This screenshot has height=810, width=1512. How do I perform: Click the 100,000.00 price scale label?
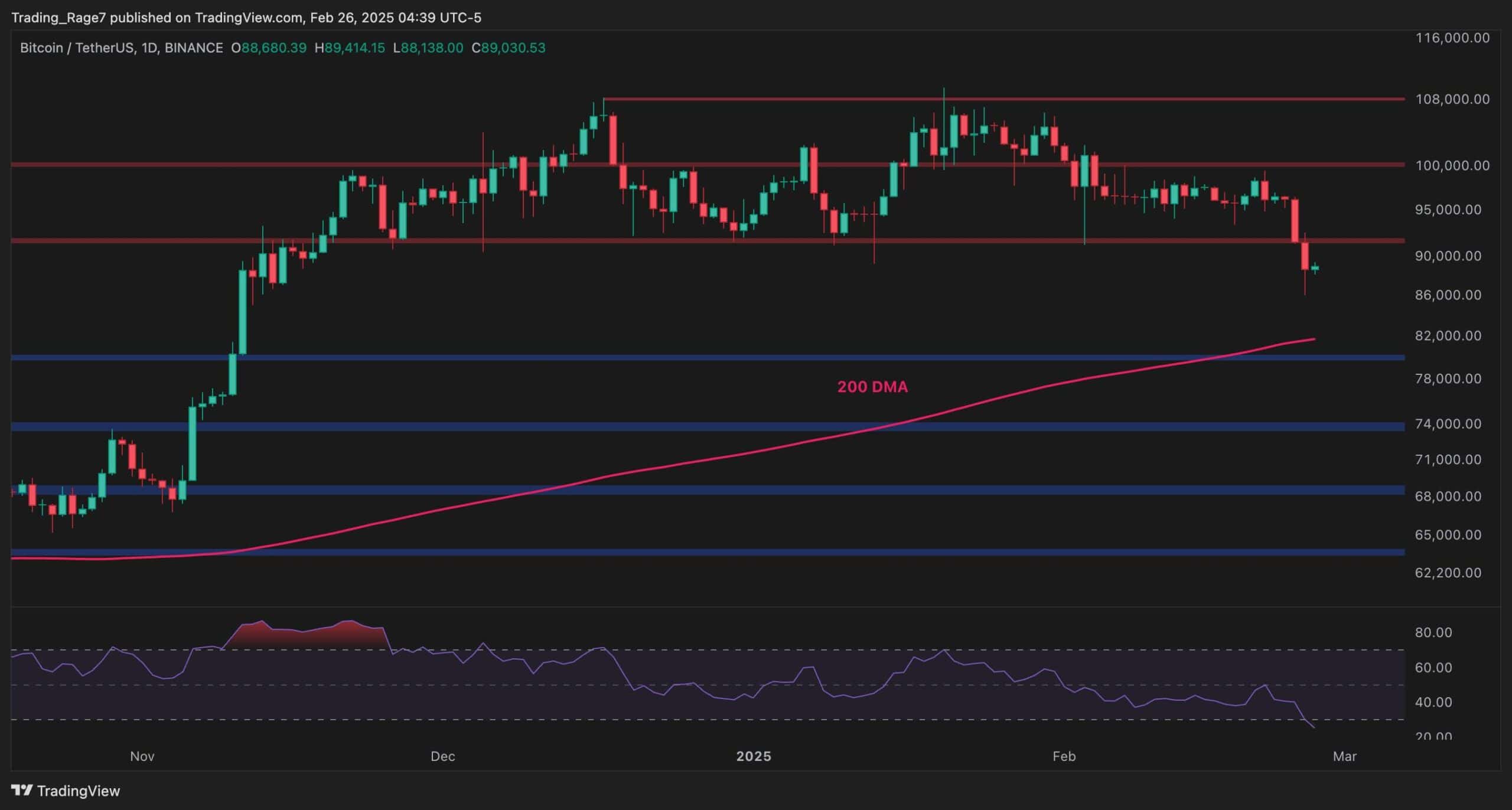(x=1452, y=165)
